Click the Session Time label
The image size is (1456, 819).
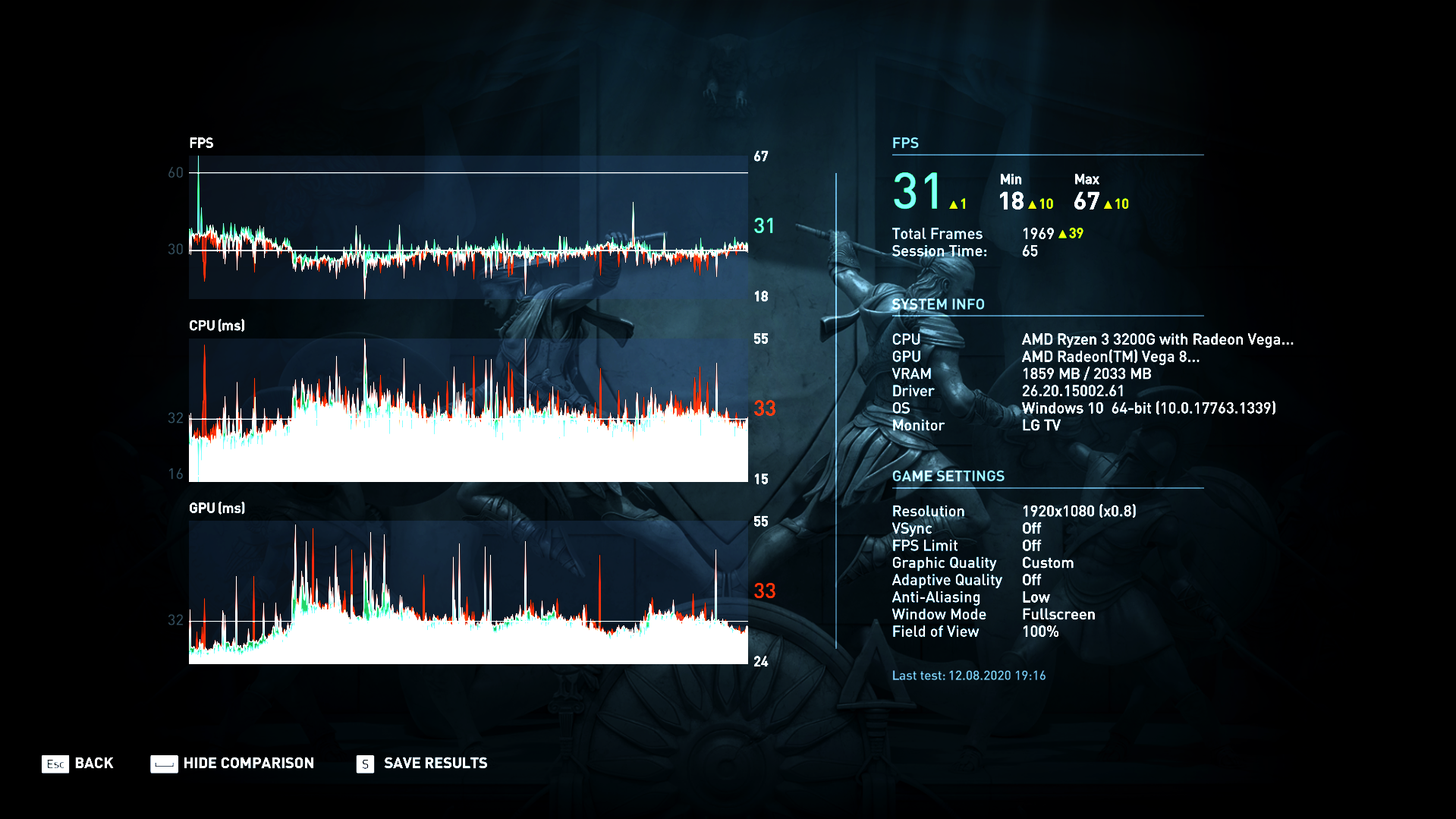coord(939,251)
